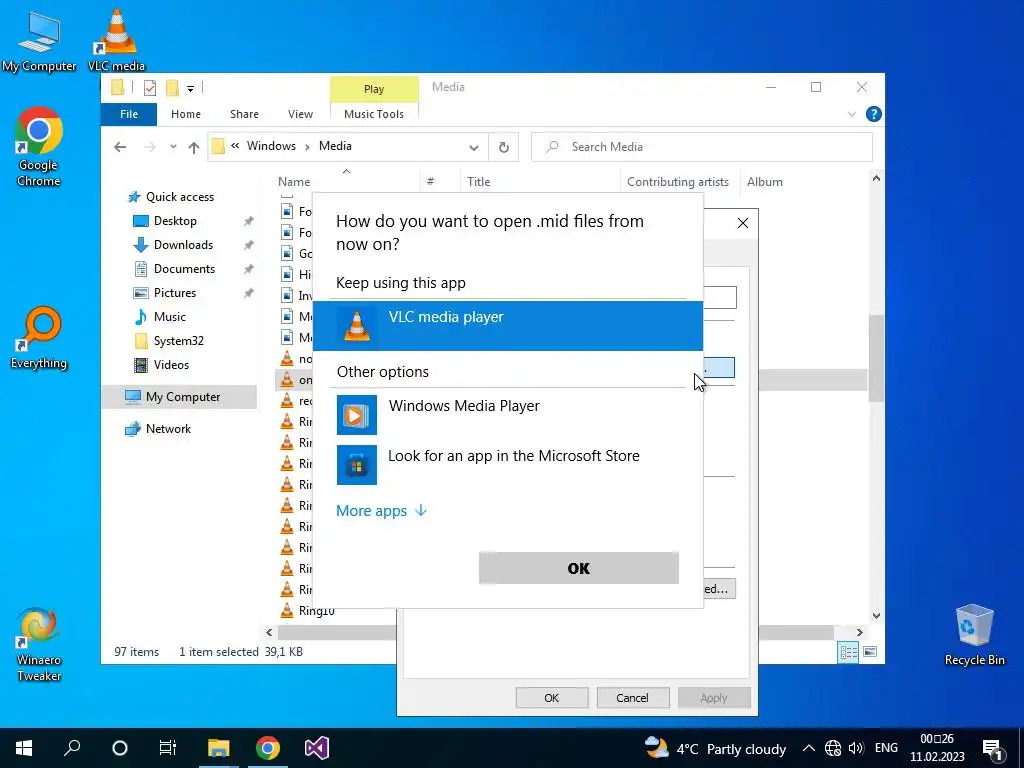The image size is (1024, 768).
Task: Open Winaero Tweaker desktop shortcut
Action: [x=39, y=645]
